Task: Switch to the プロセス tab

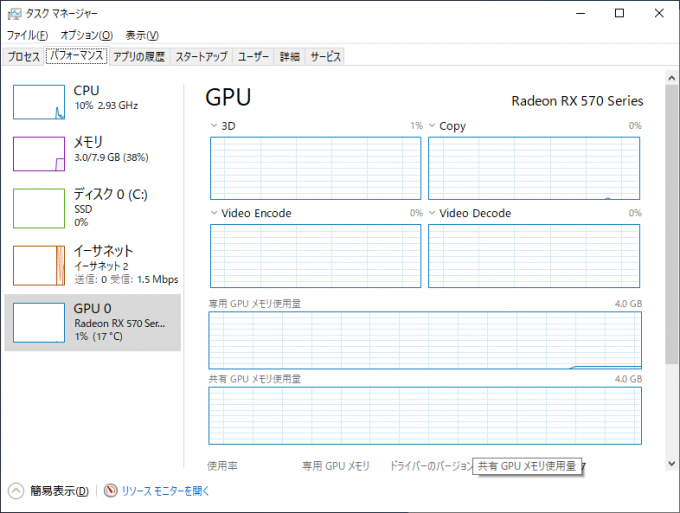Action: click(24, 56)
